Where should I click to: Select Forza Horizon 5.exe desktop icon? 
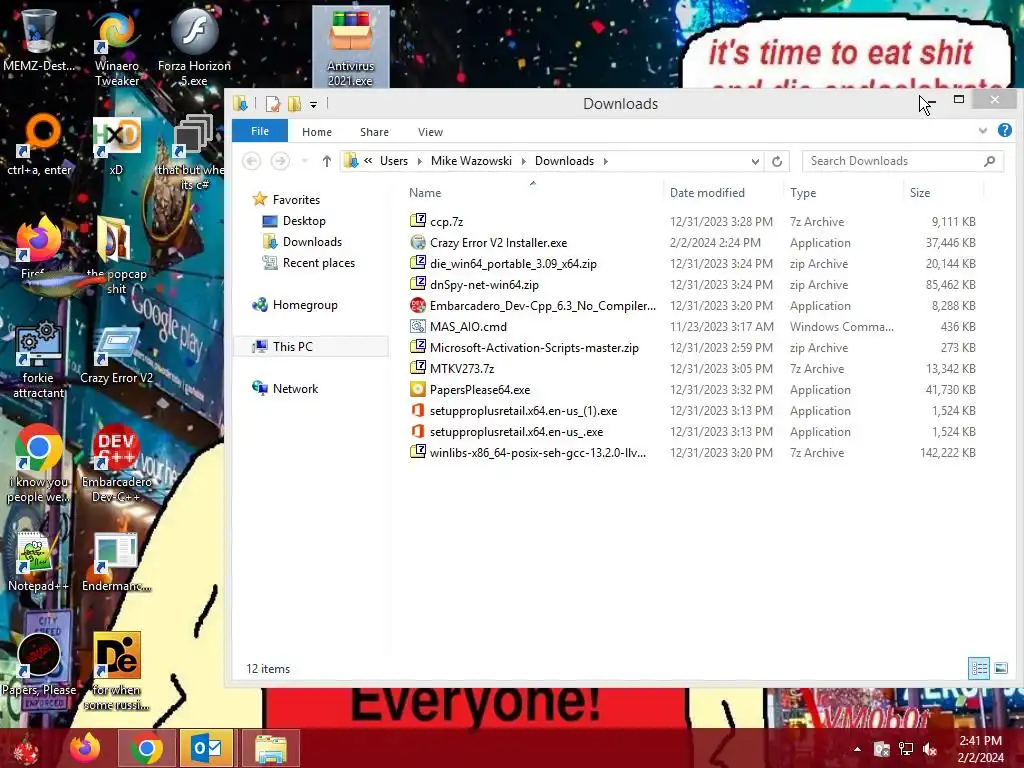tap(194, 47)
